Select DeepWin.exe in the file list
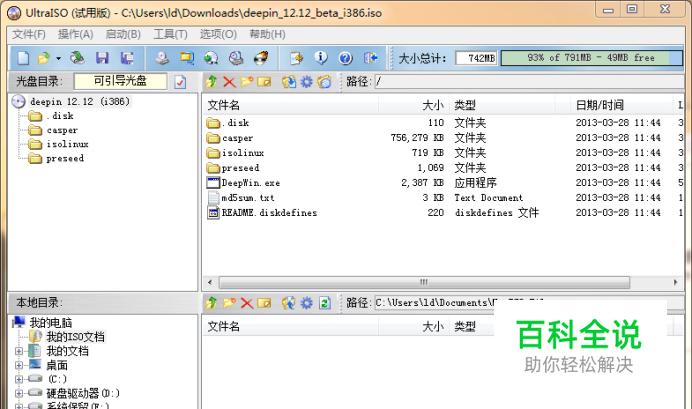The width and height of the screenshot is (692, 409). click(251, 183)
